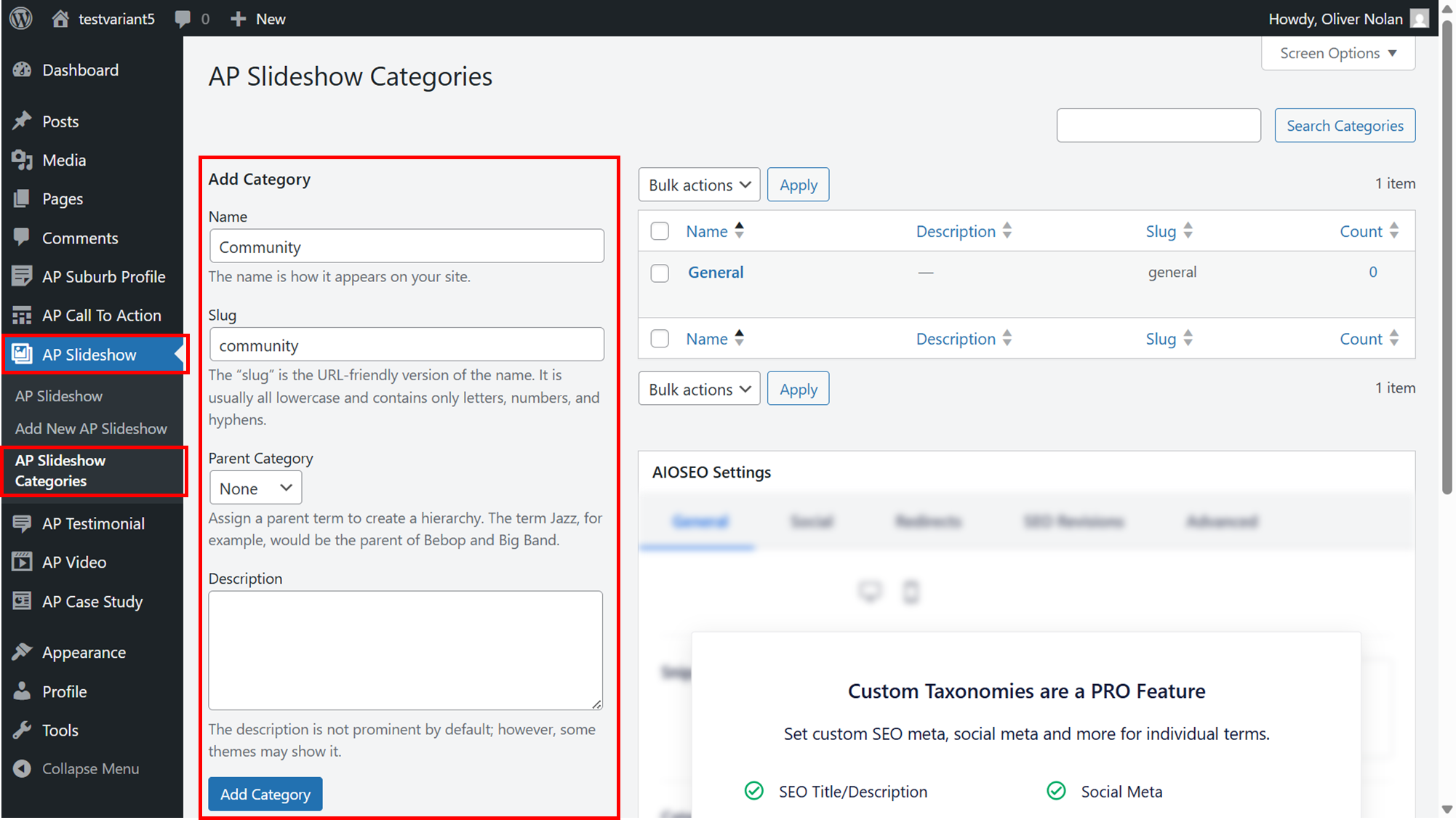Check the box for General category row
Screen dimensions: 1456x820
pyautogui.click(x=660, y=273)
